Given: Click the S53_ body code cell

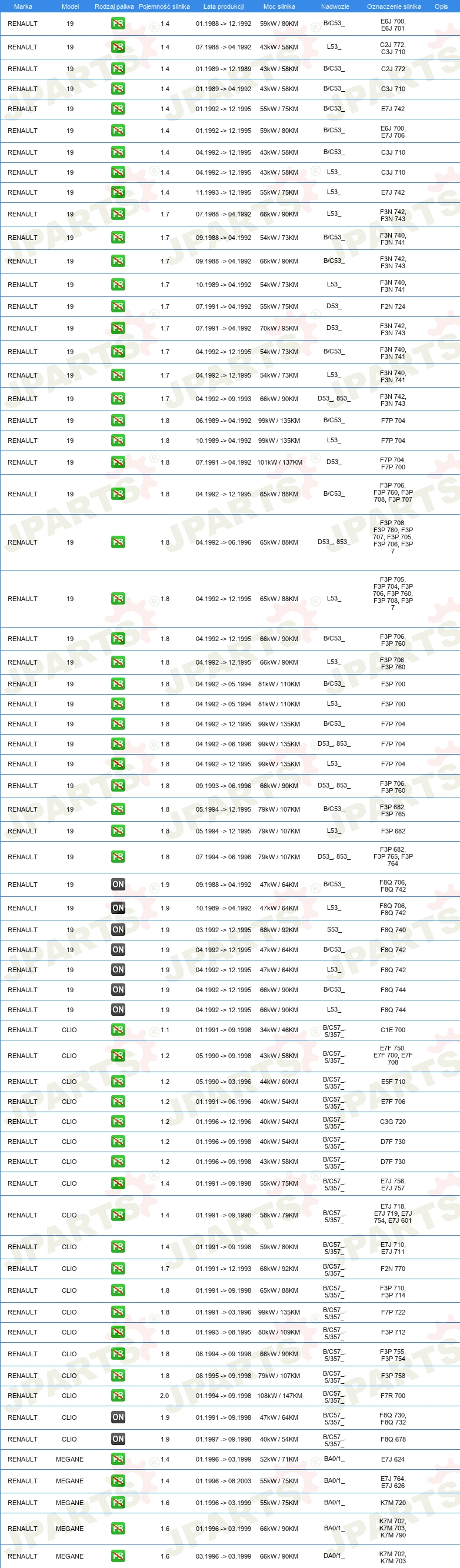Looking at the screenshot, I should click(334, 929).
